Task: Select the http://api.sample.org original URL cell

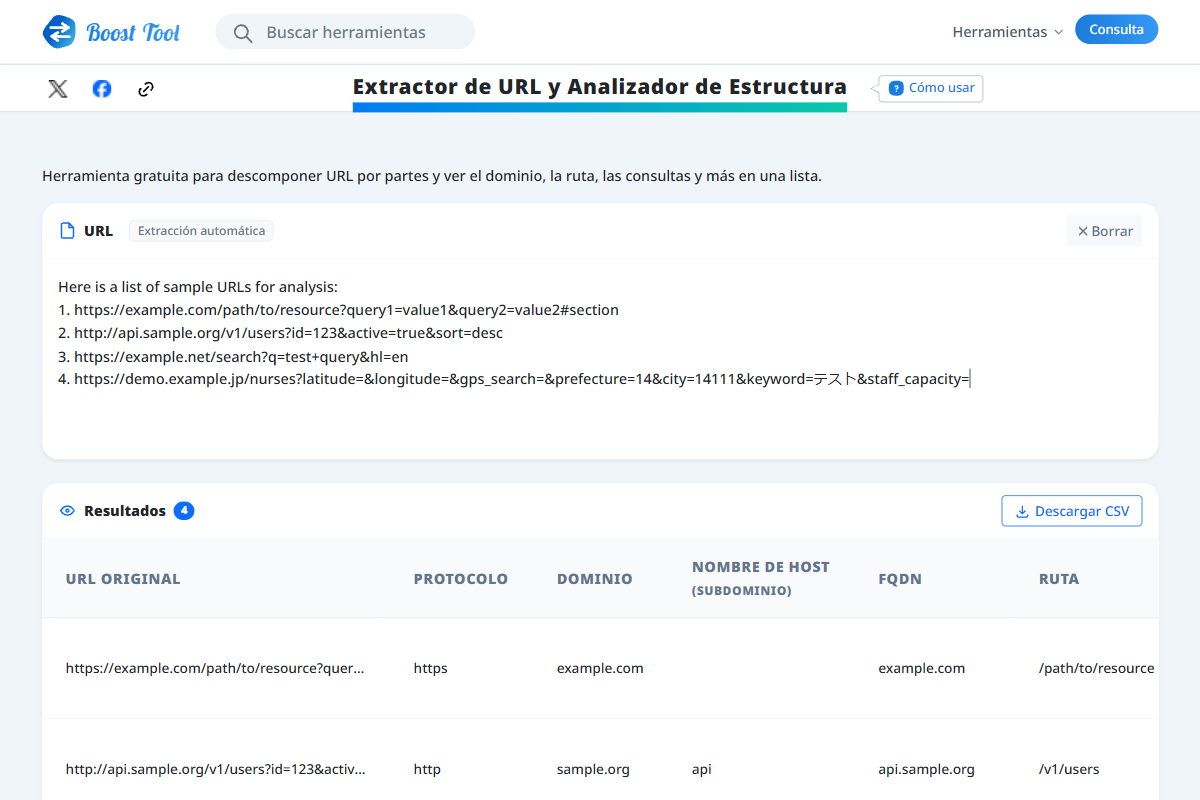Action: [215, 769]
